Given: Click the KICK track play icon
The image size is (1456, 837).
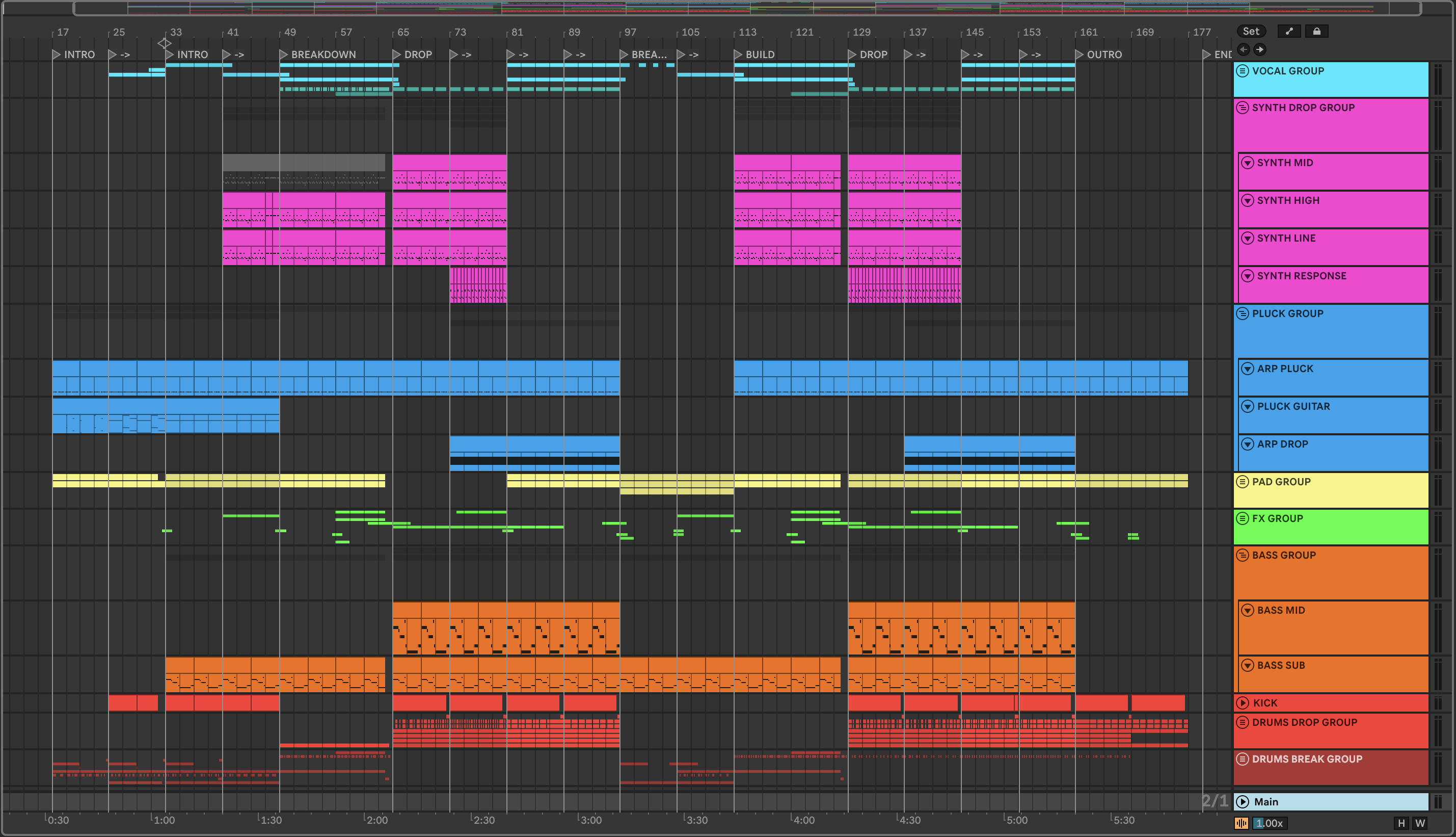Looking at the screenshot, I should 1243,702.
